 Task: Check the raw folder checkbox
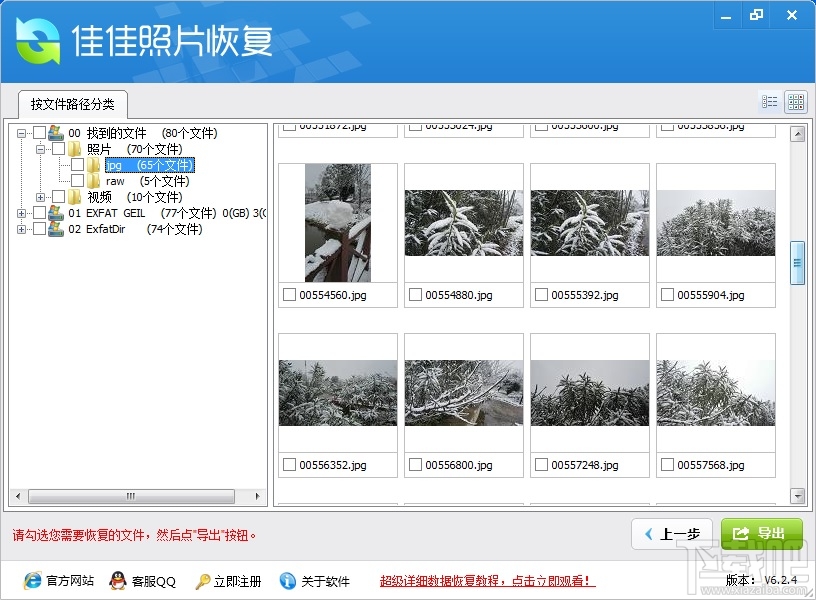pyautogui.click(x=78, y=181)
